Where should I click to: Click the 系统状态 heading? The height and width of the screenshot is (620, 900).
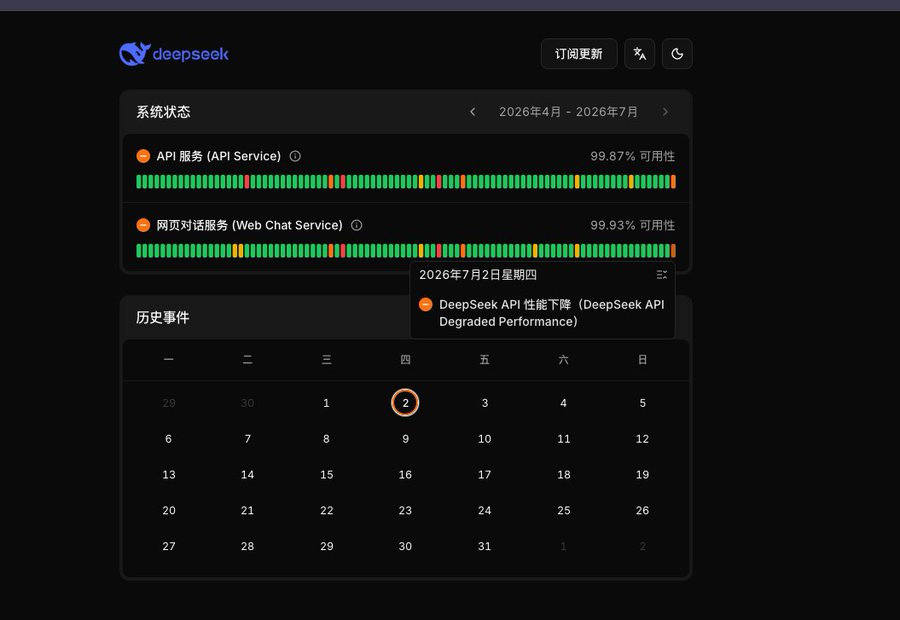163,112
